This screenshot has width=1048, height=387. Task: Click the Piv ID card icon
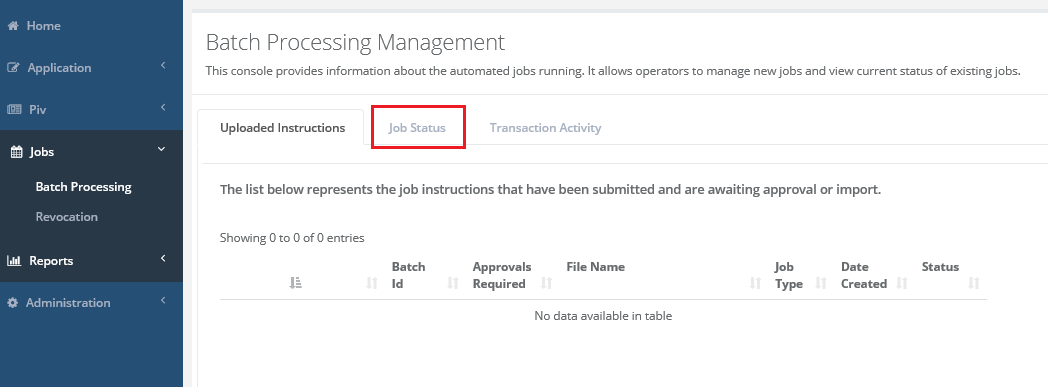pyautogui.click(x=14, y=110)
